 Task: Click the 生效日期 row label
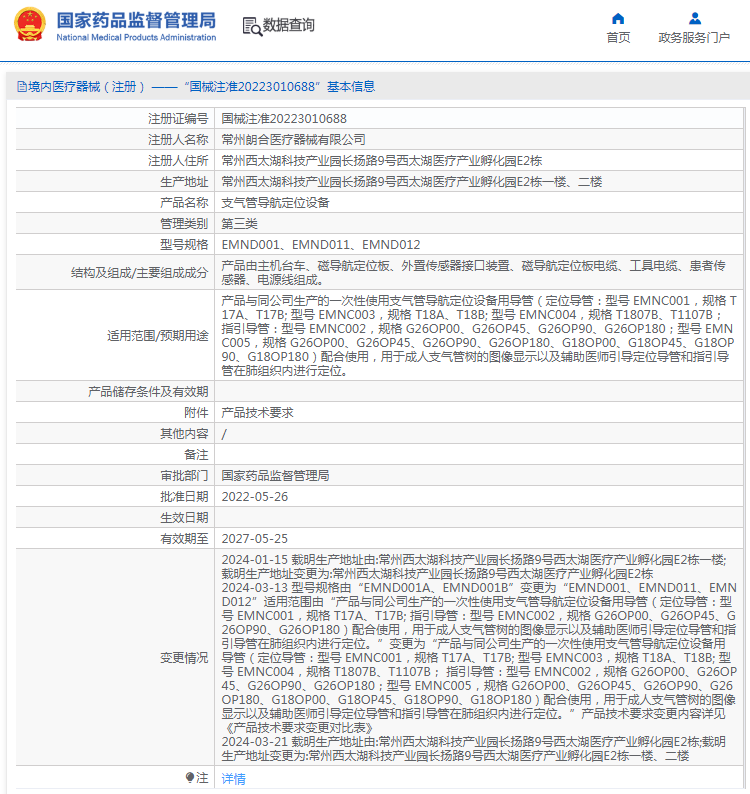click(184, 518)
